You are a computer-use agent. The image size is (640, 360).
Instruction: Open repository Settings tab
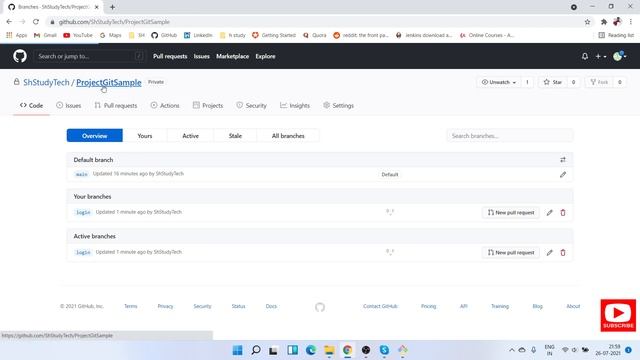(x=338, y=105)
